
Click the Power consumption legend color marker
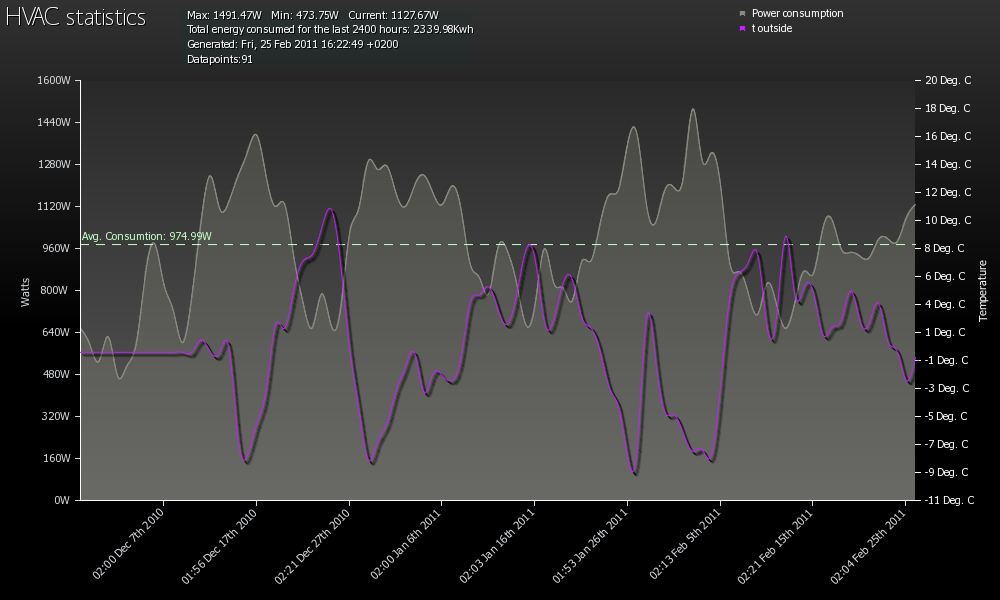point(742,14)
